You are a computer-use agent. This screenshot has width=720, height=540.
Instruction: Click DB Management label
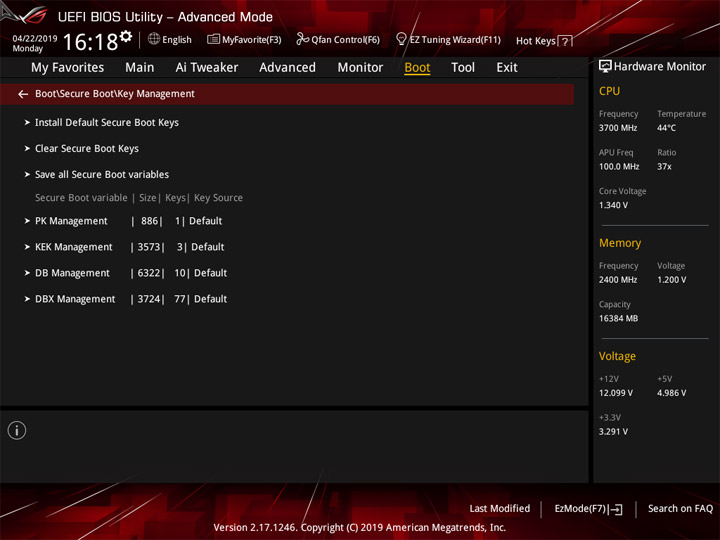[72, 273]
